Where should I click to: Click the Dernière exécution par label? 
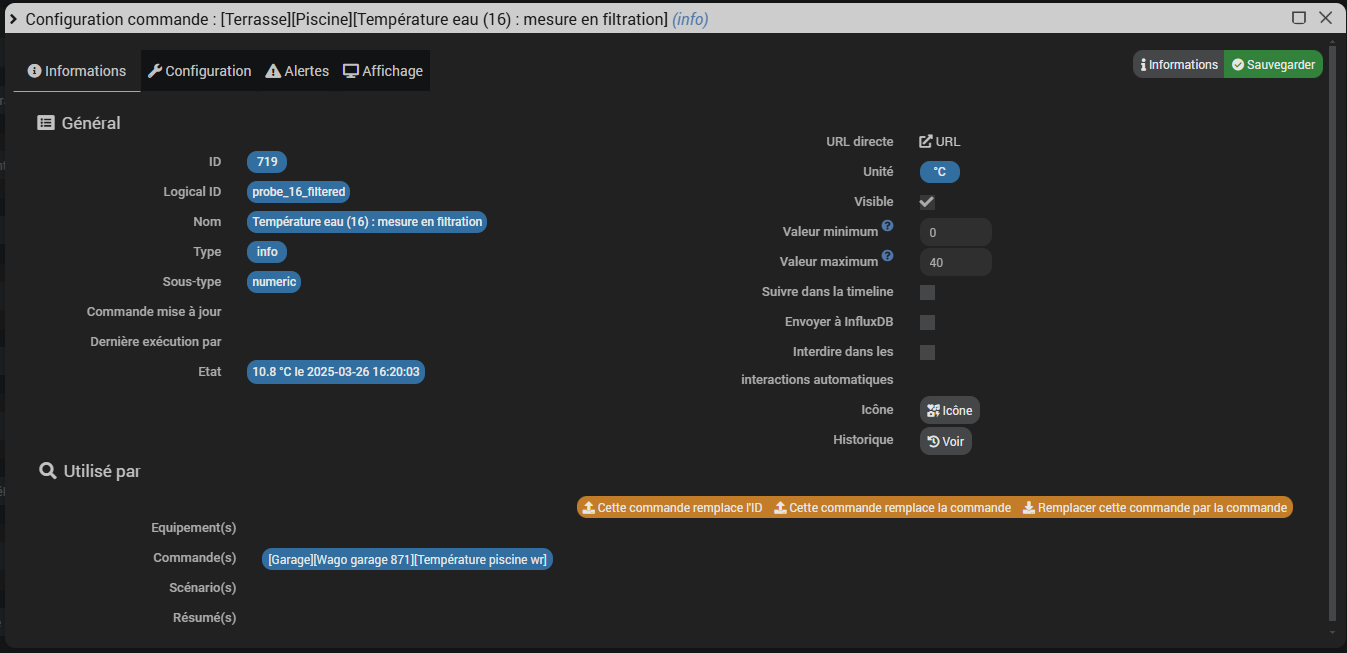coord(156,342)
